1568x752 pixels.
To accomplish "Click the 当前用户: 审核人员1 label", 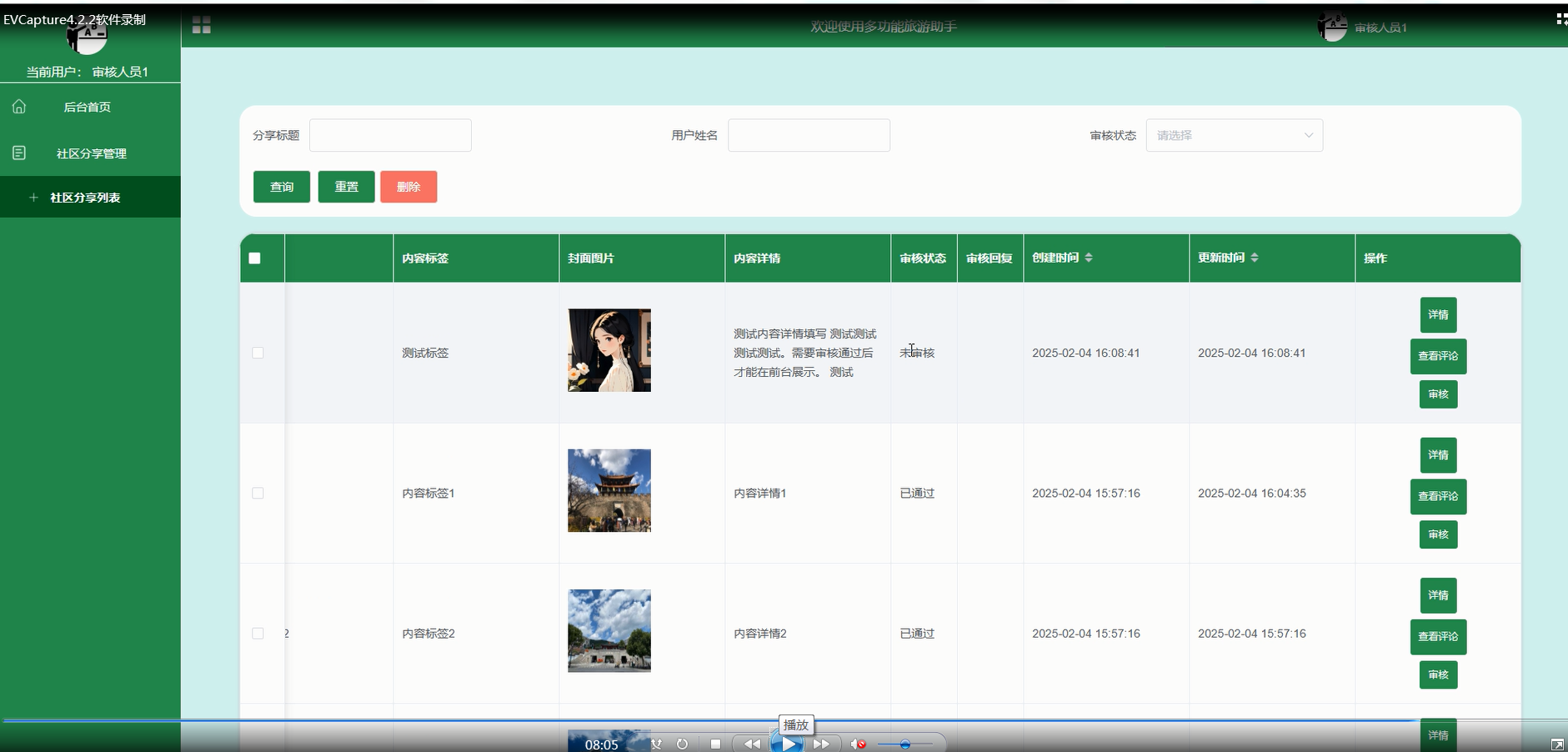I will click(88, 72).
